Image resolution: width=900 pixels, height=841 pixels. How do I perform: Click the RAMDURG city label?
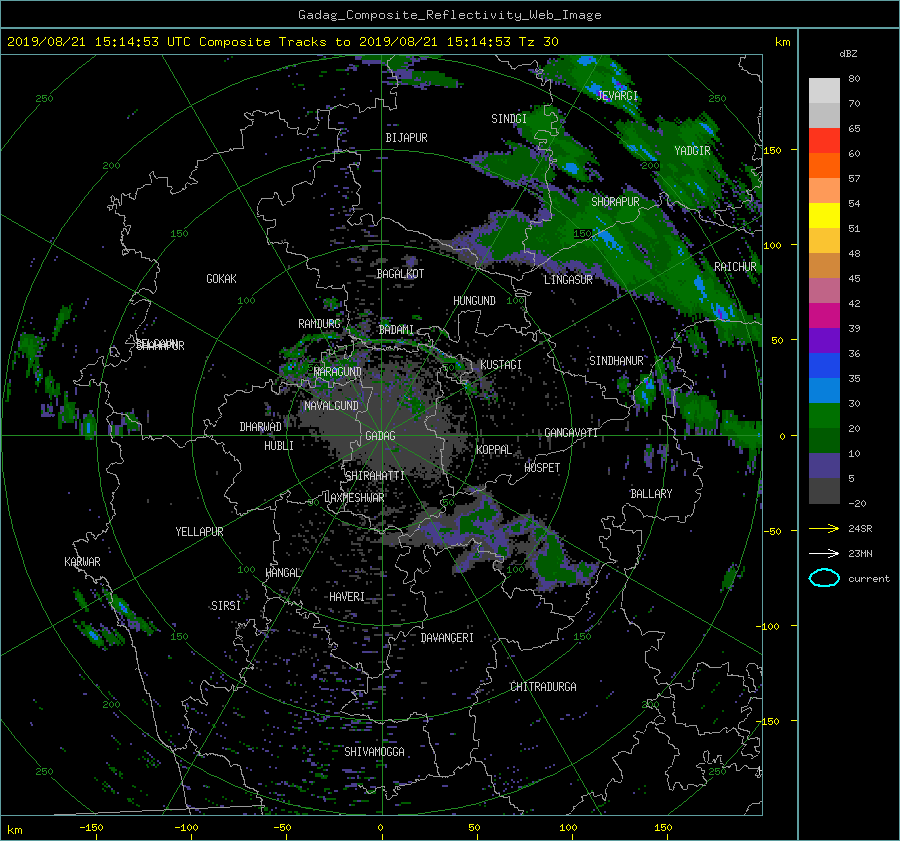[x=319, y=324]
